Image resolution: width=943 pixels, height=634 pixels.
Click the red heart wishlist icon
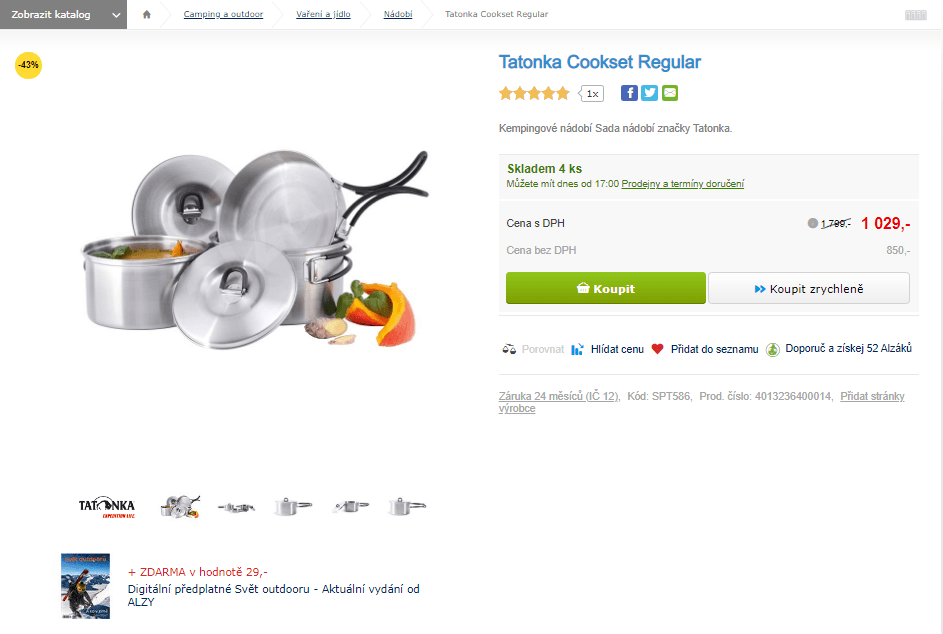657,349
